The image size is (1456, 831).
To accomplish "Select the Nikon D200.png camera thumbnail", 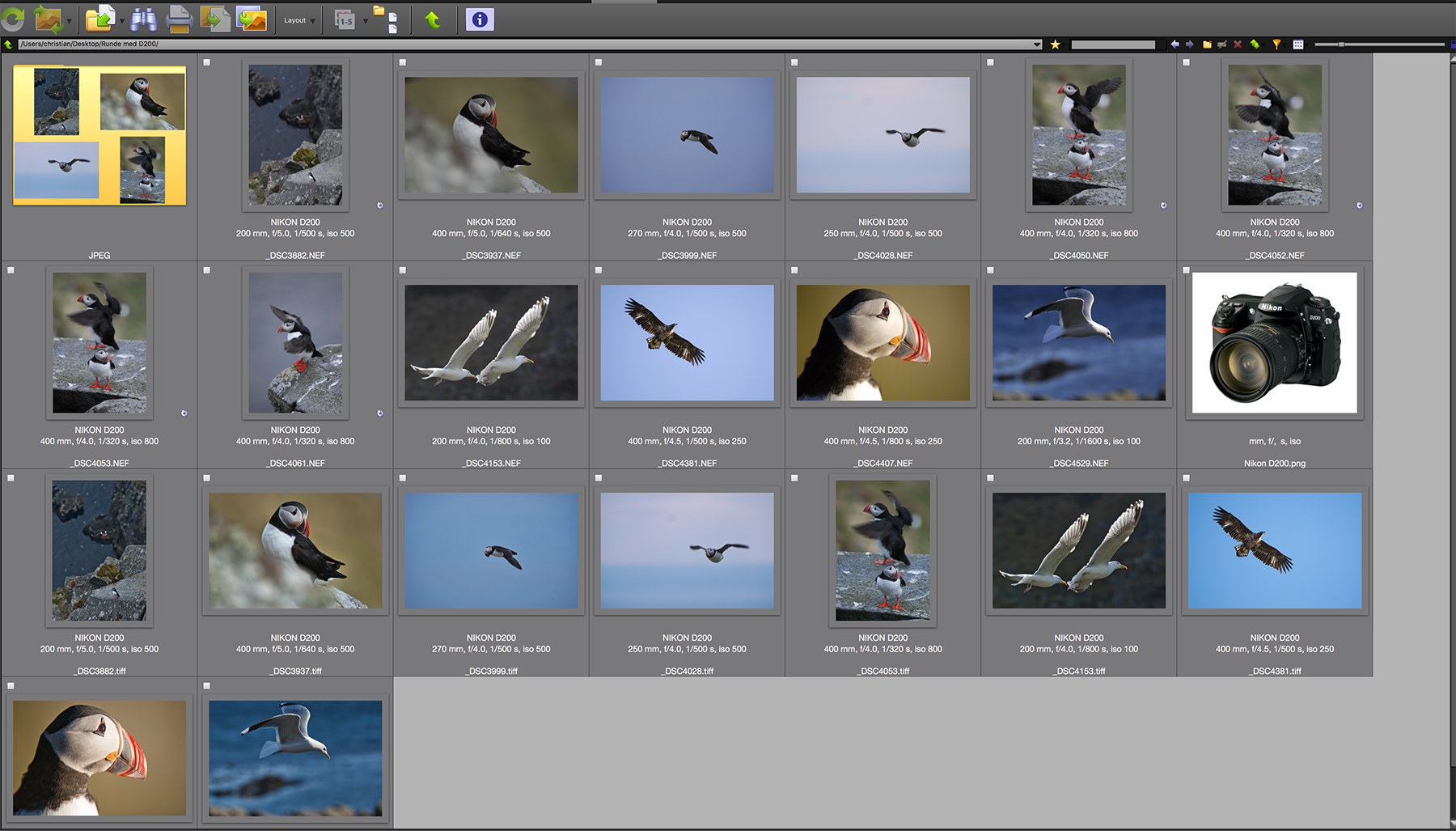I will point(1275,343).
